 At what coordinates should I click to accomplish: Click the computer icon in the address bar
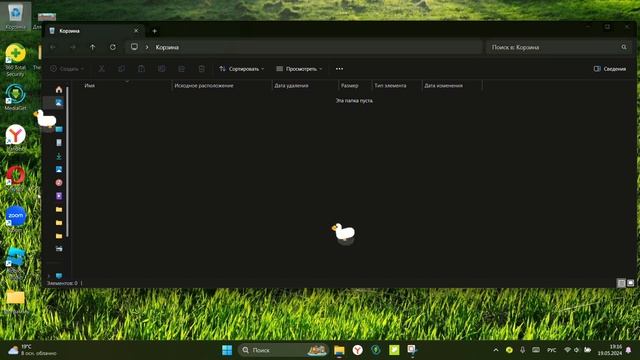[134, 47]
